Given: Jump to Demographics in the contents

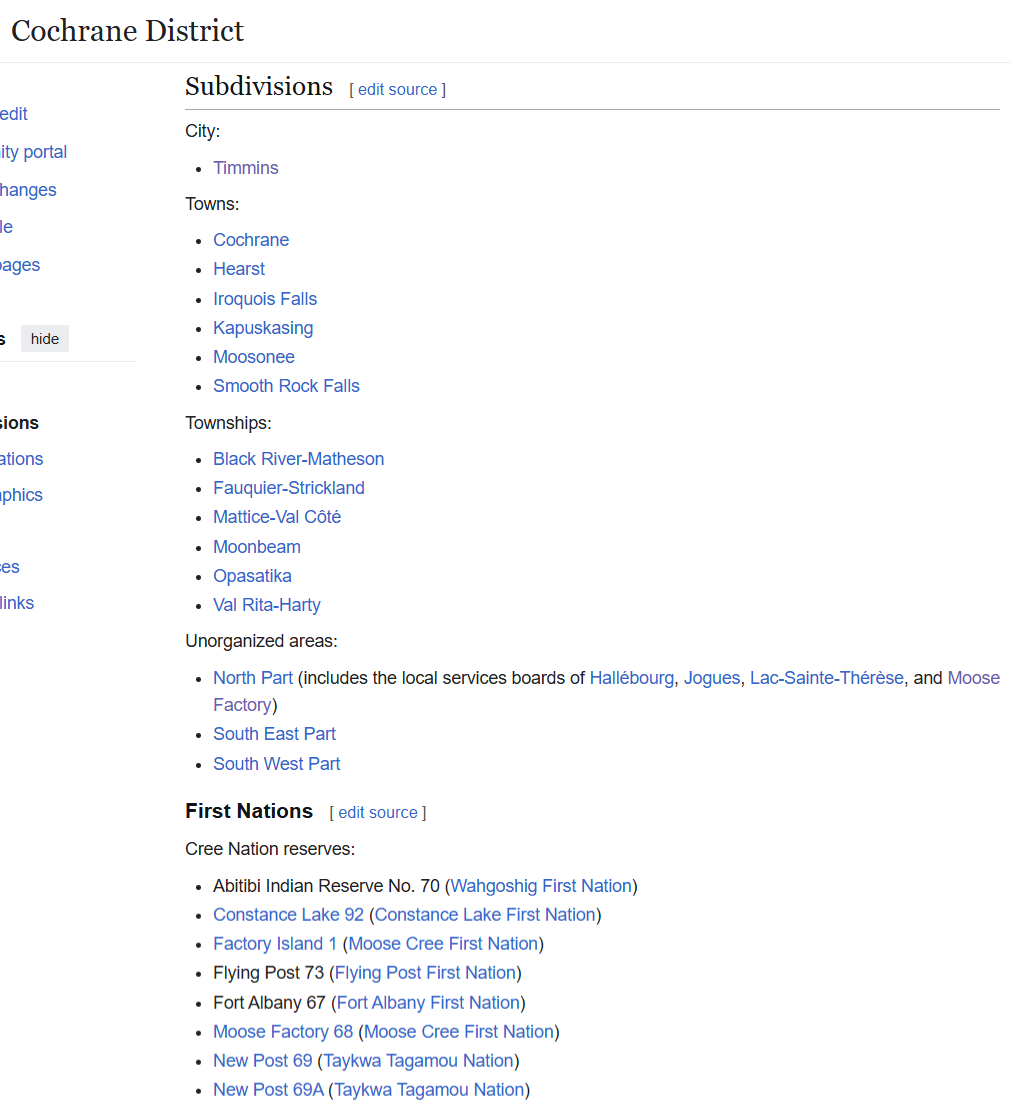Looking at the screenshot, I should coord(21,495).
